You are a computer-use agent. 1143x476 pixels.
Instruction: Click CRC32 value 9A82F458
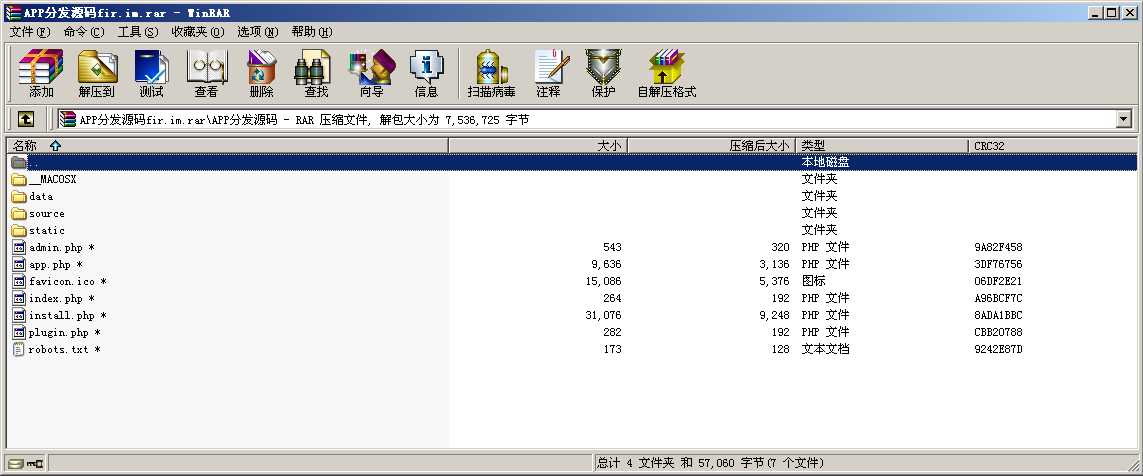[x=998, y=247]
